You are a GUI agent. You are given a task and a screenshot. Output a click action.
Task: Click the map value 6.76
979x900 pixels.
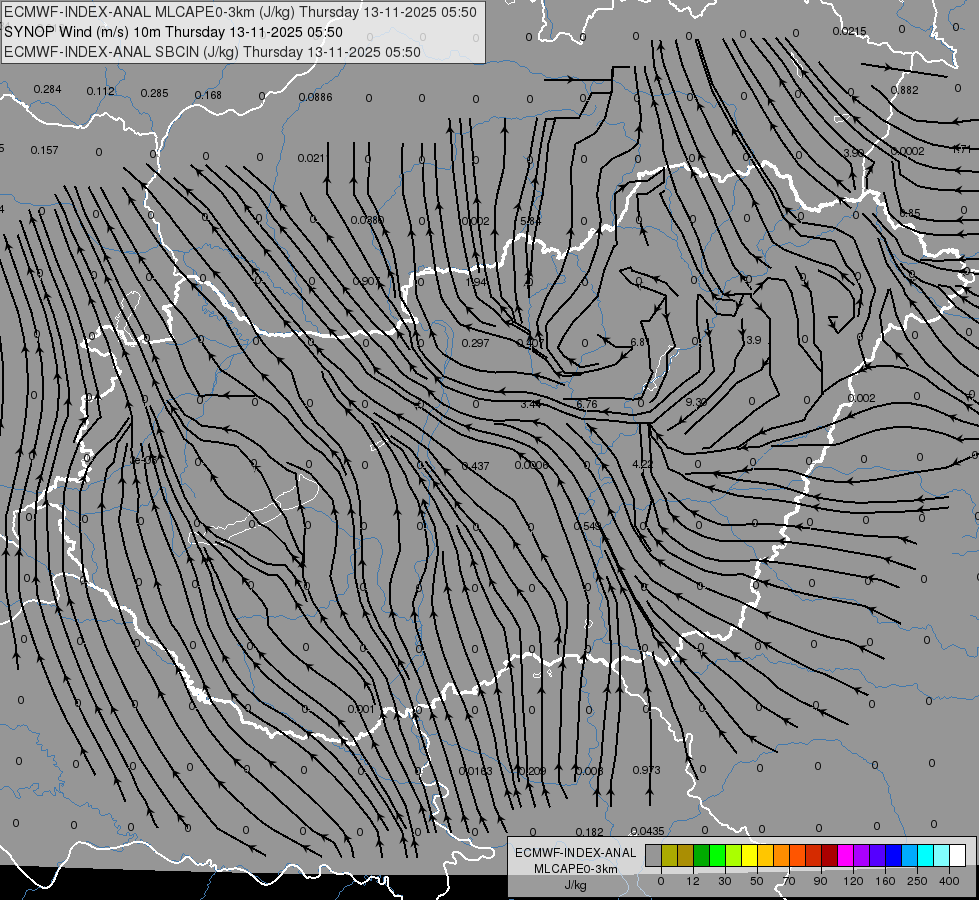(587, 404)
